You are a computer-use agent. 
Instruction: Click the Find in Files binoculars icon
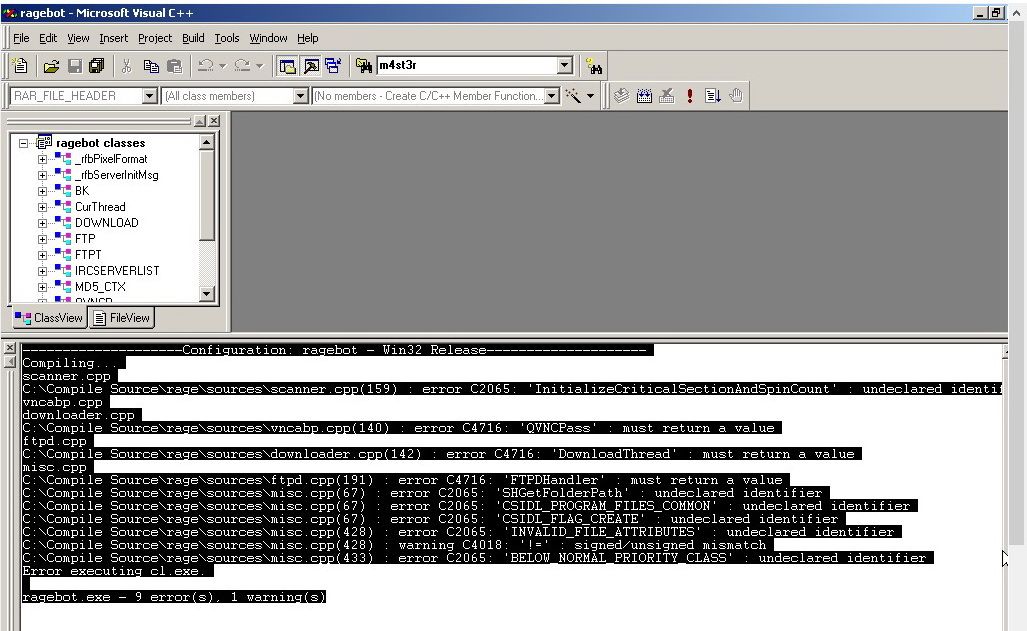coord(364,66)
